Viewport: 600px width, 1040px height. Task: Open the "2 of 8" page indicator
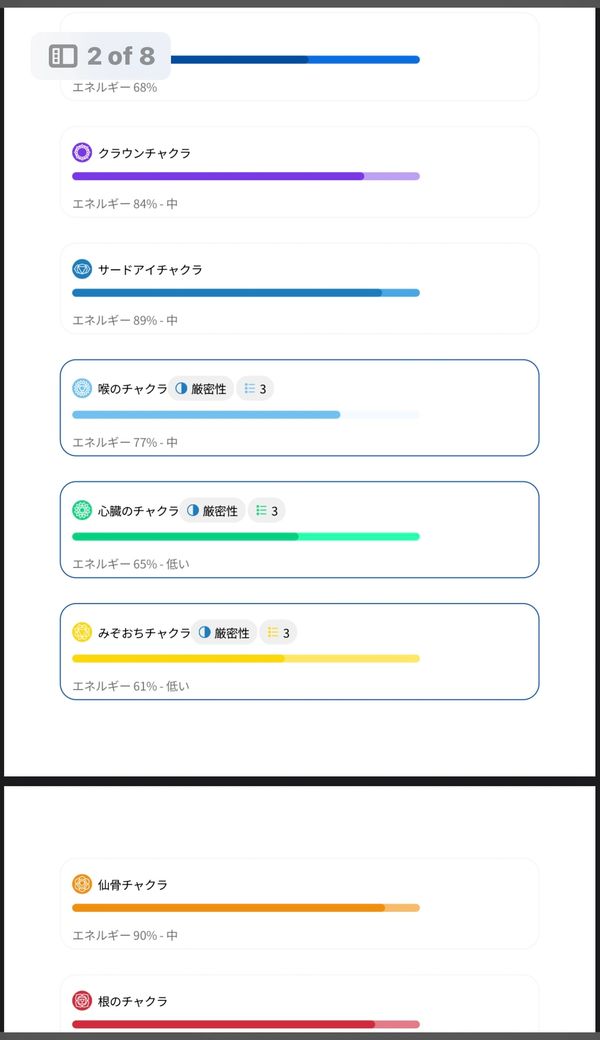[120, 56]
